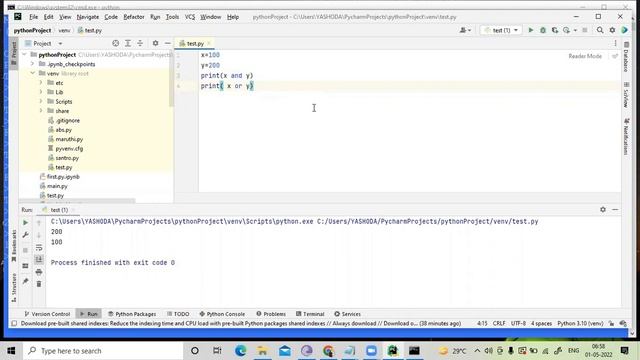Toggle tool window bars icon in status bar corner
This screenshot has height=360, width=640.
point(14,323)
